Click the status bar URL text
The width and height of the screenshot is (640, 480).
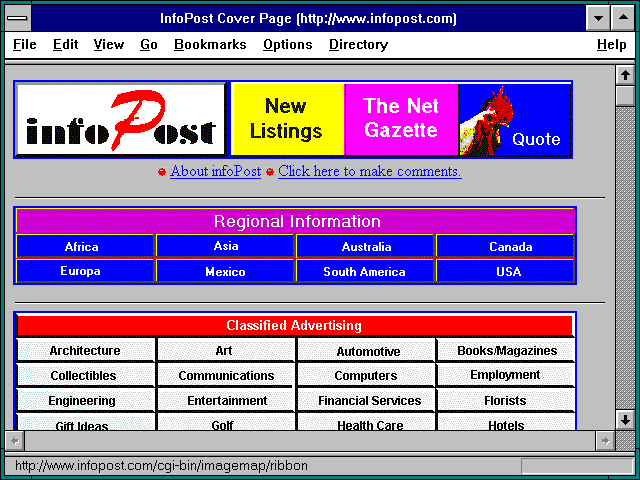(161, 466)
